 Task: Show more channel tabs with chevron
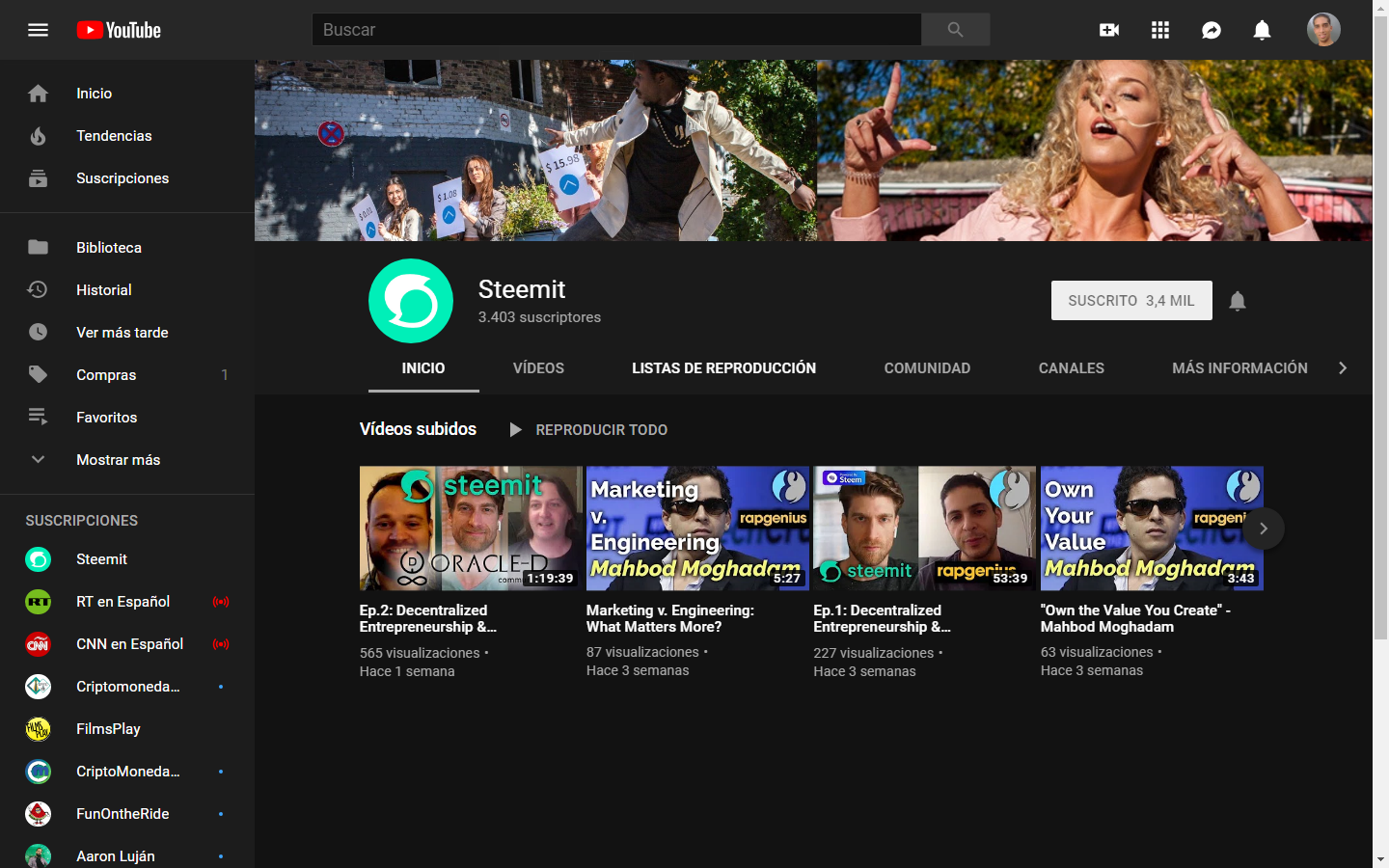1343,368
